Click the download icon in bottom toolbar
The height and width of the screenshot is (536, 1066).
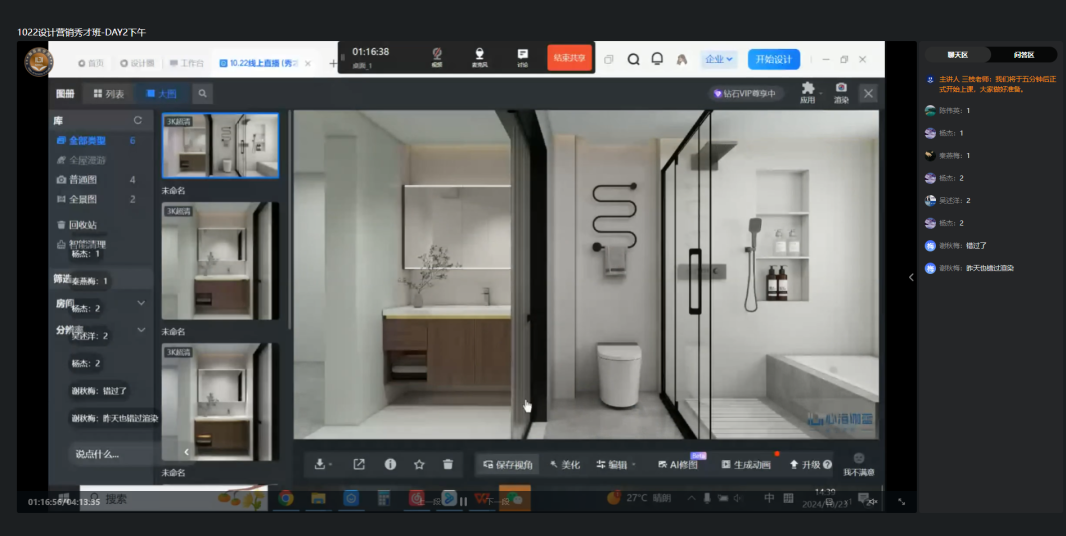click(321, 464)
